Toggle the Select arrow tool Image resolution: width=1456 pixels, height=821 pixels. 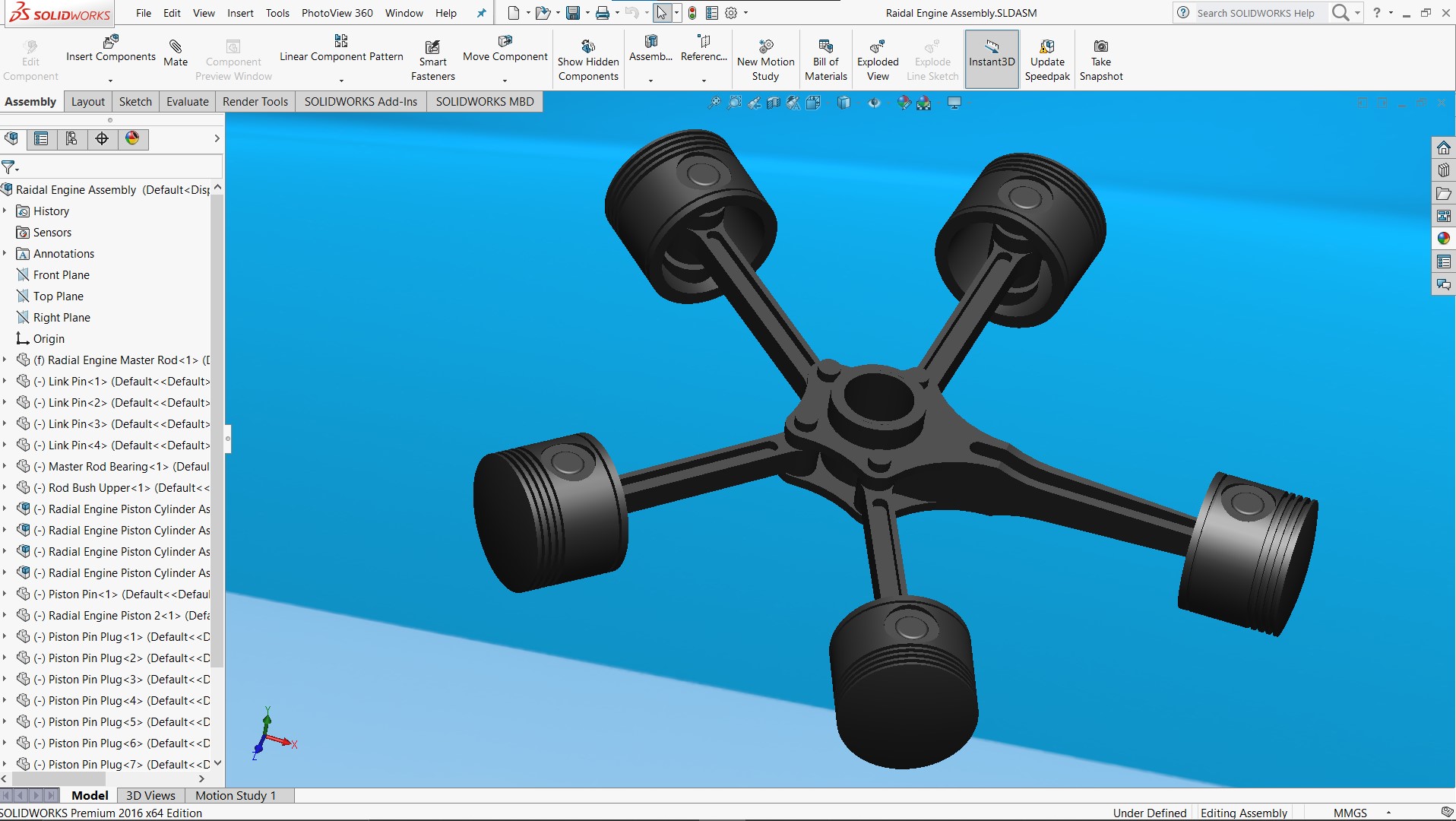click(x=662, y=13)
